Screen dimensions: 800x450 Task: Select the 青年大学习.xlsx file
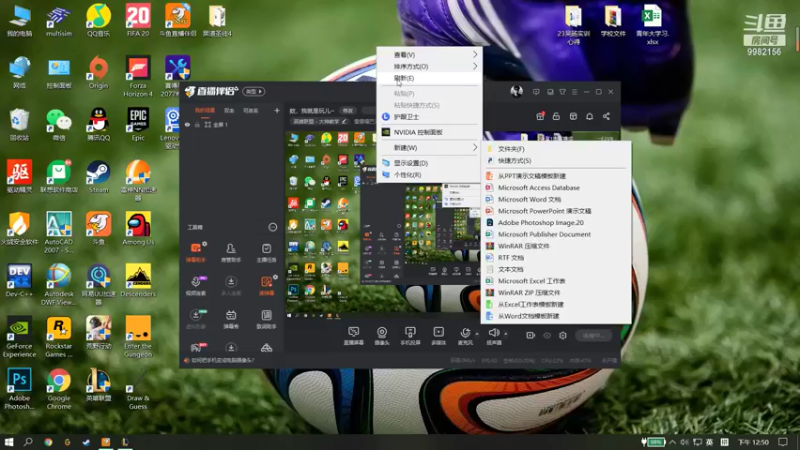pyautogui.click(x=652, y=23)
